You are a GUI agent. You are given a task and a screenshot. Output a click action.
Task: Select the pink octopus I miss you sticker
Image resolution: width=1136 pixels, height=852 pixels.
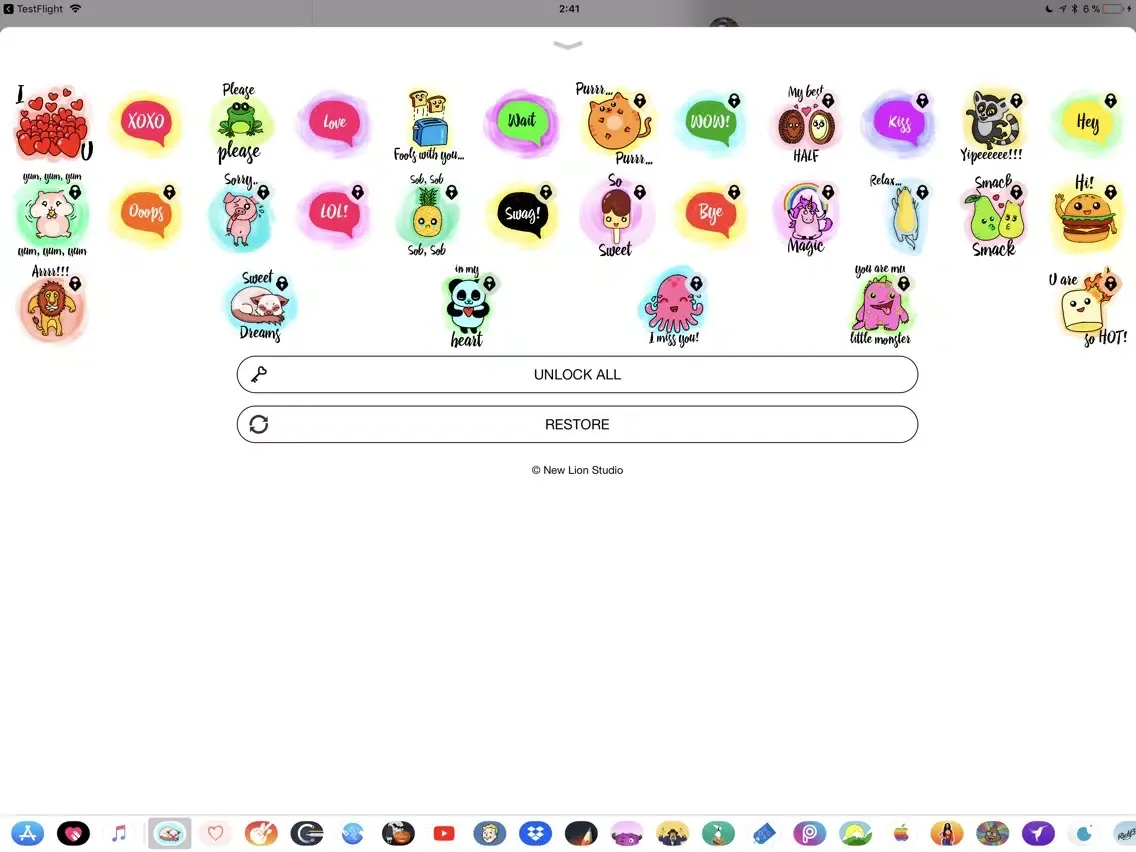(673, 306)
